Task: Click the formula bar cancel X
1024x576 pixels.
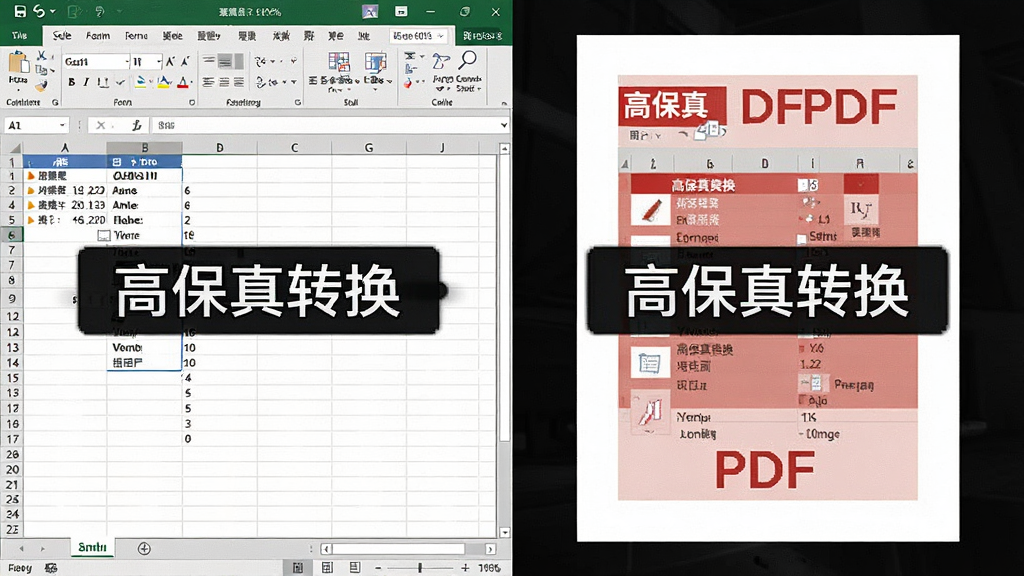Action: click(101, 125)
